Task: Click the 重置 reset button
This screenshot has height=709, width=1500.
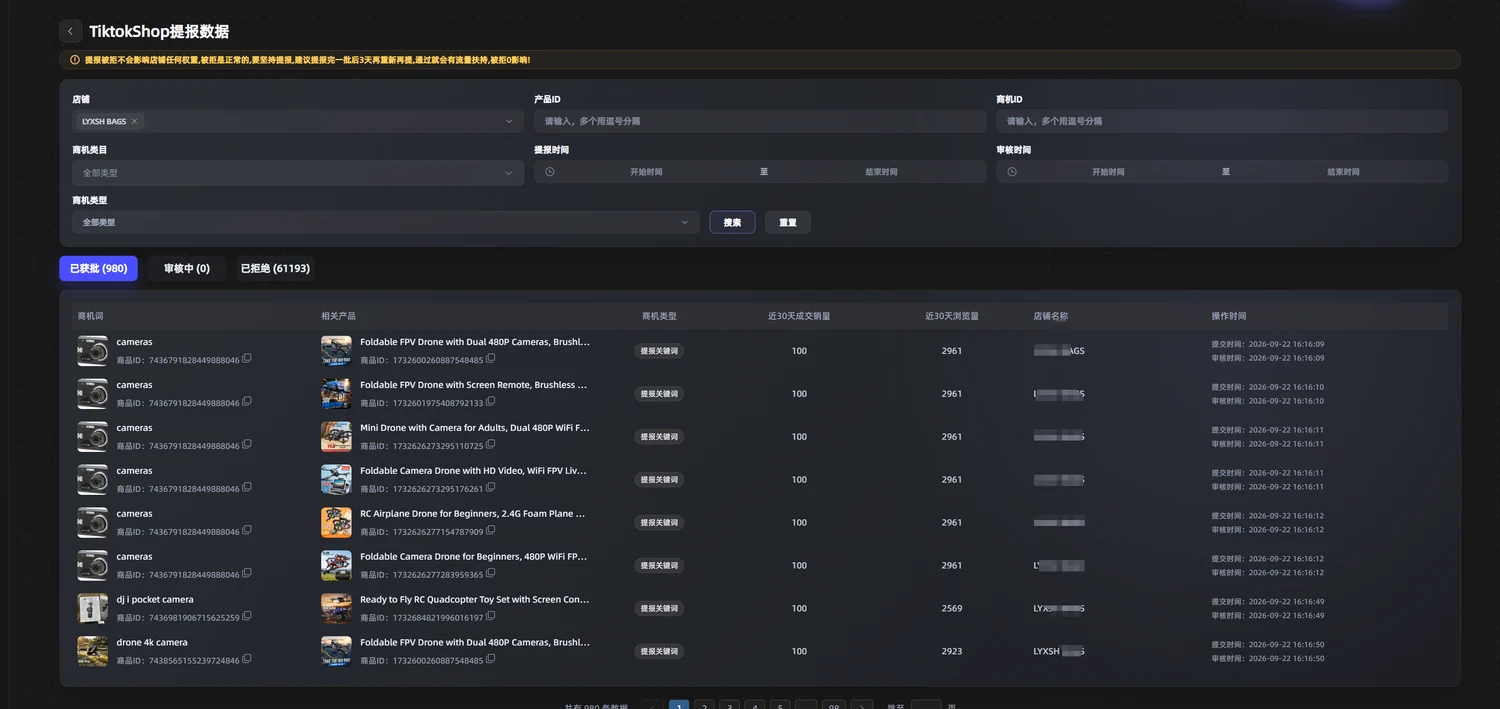Action: click(788, 222)
